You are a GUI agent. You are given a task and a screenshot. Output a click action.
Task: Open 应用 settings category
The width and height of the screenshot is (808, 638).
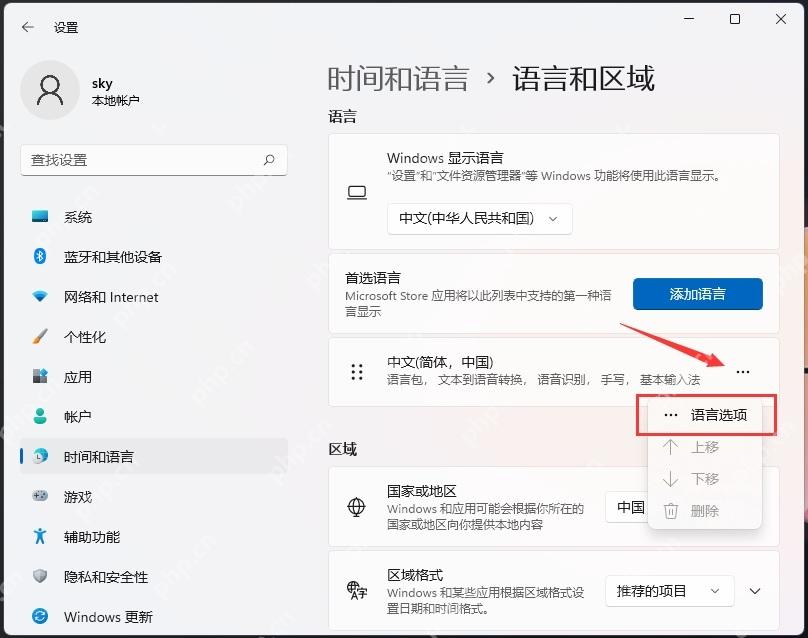click(154, 377)
